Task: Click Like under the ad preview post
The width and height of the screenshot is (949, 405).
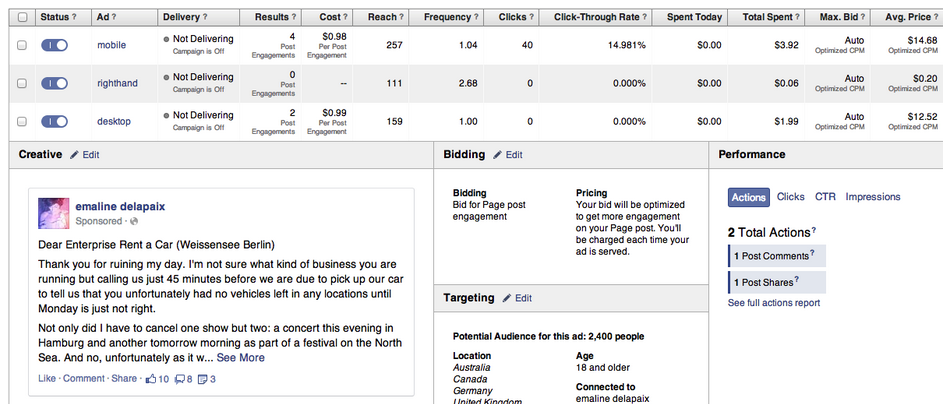Action: pos(47,379)
